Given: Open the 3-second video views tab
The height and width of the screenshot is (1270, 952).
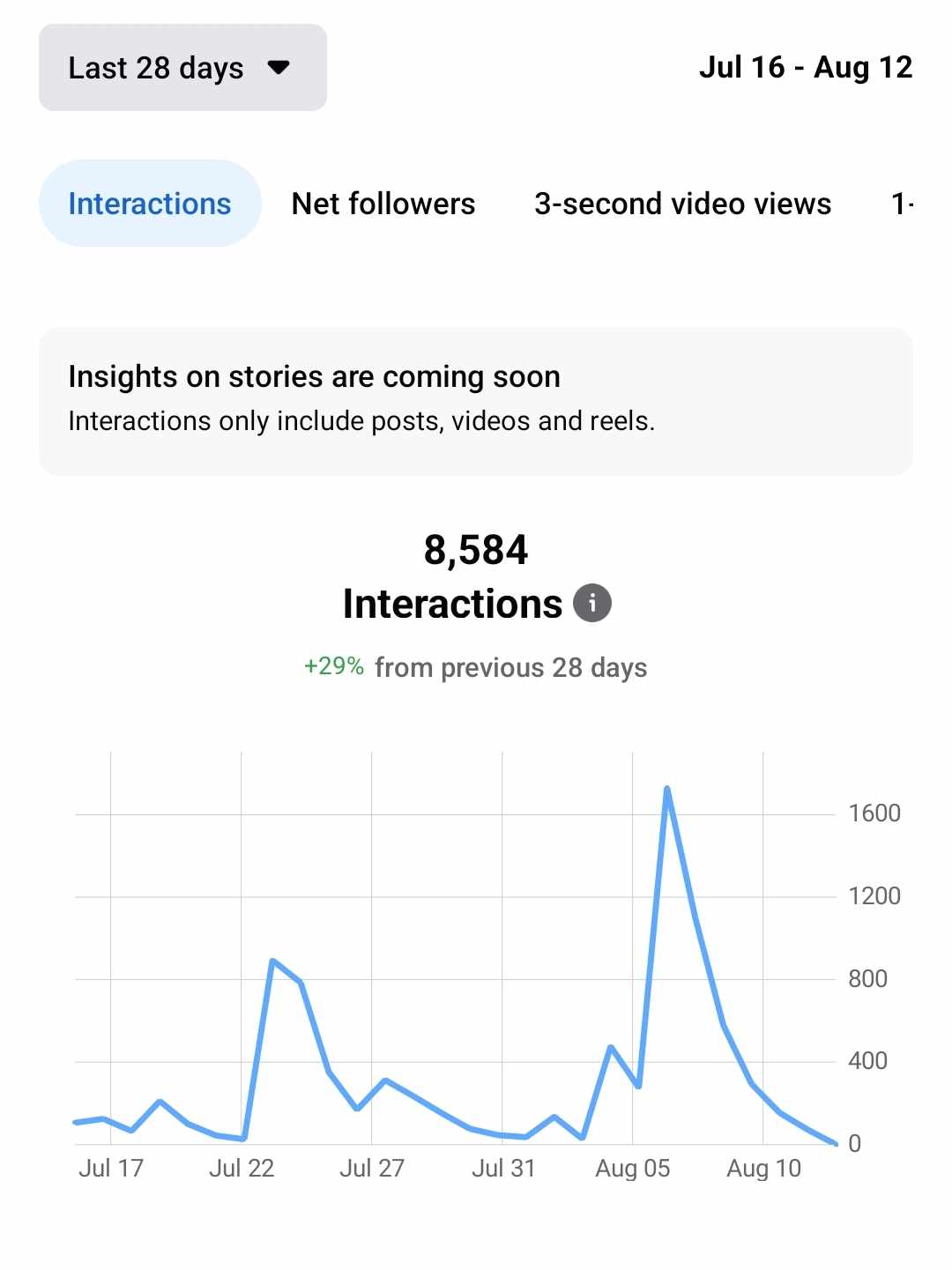Looking at the screenshot, I should tap(682, 204).
